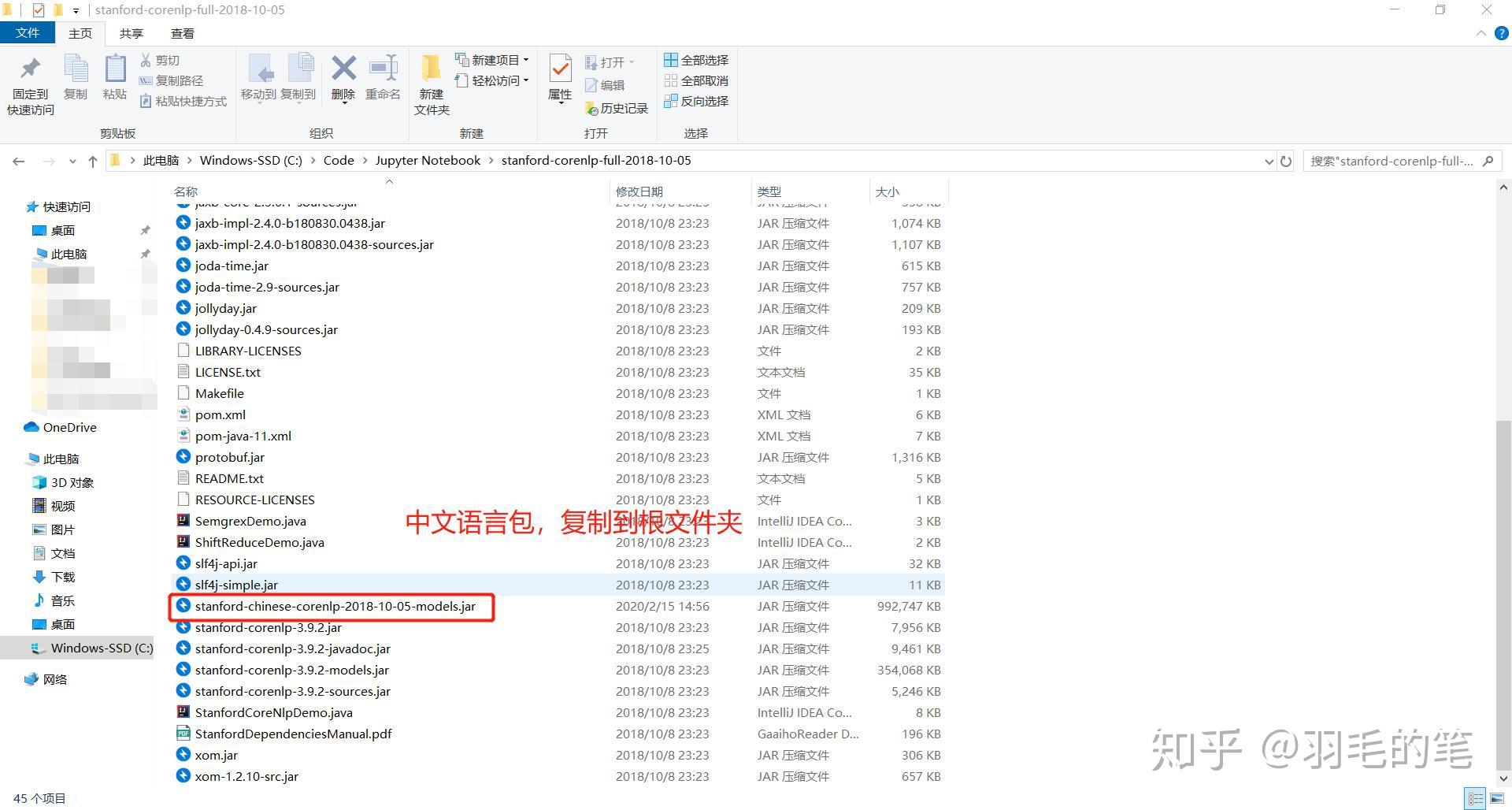
Task: Click 全部选择 to select all items
Action: [x=696, y=60]
